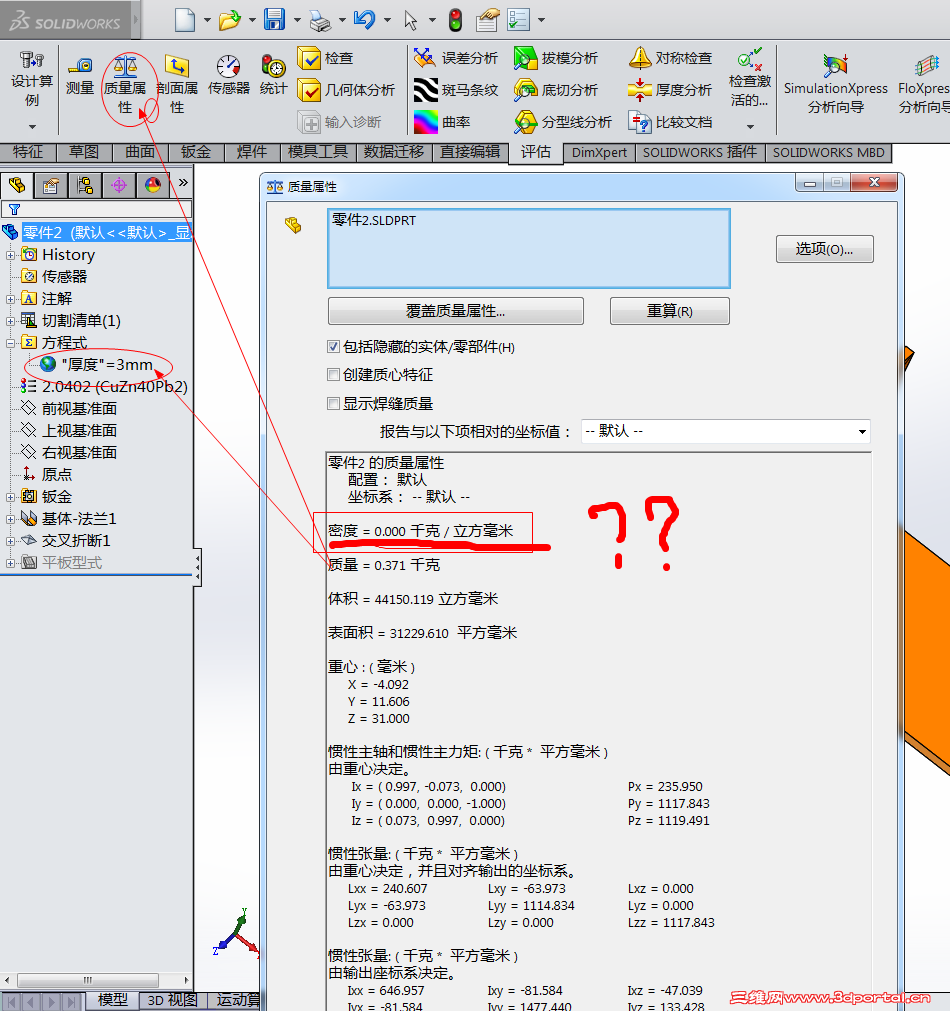Viewport: 950px width, 1011px height.
Task: Open 拔模分析 draft analysis
Action: pos(556,58)
